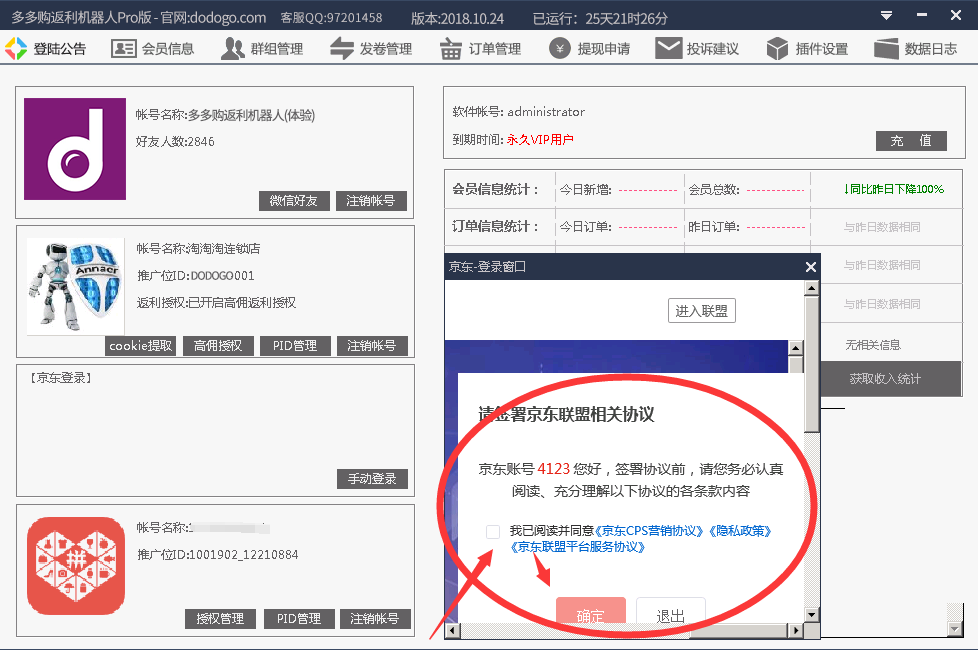Open the 投诉建议 menu label
Viewport: 978px width, 650px height.
[x=713, y=49]
